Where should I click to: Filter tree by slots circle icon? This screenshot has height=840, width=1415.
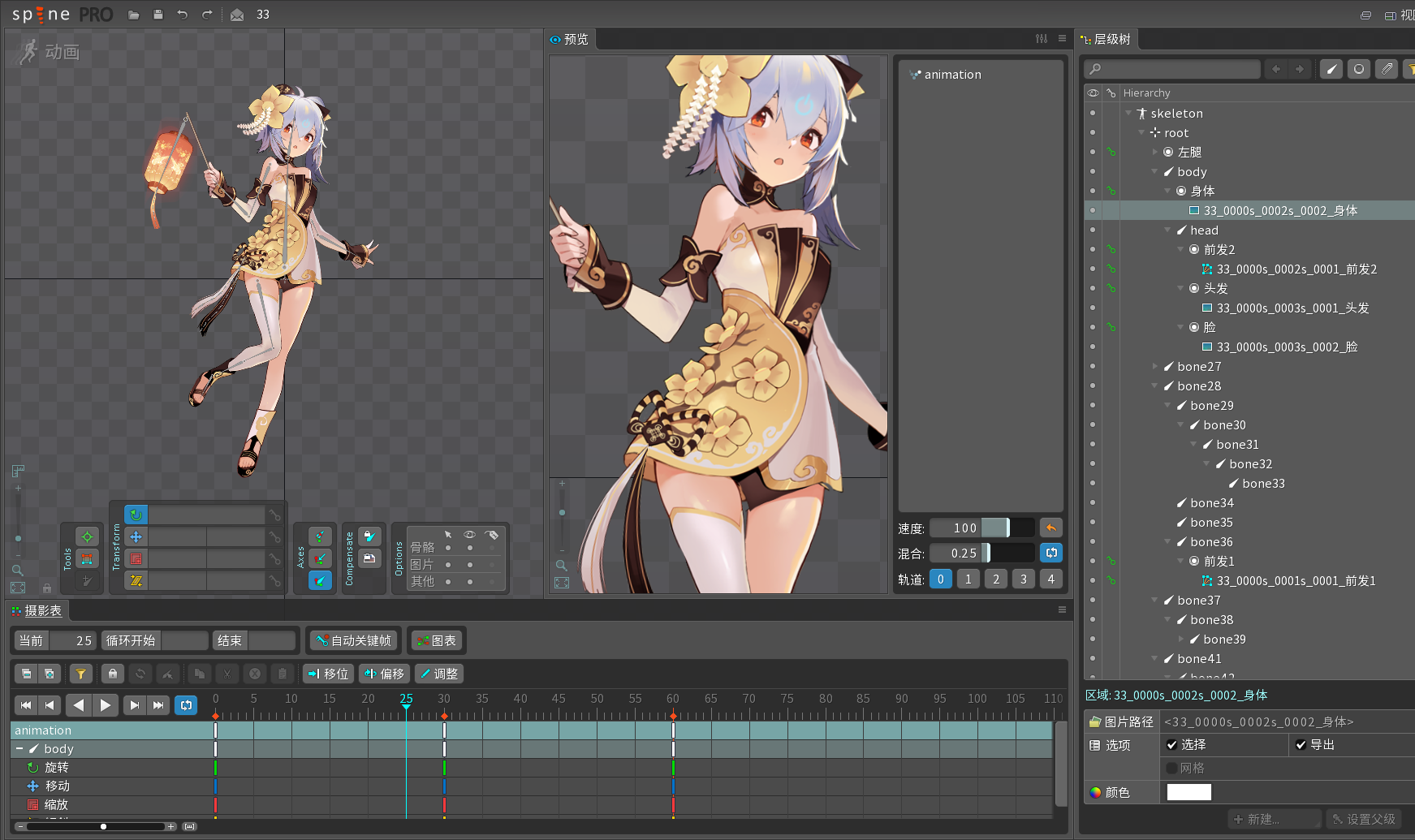(x=1359, y=69)
